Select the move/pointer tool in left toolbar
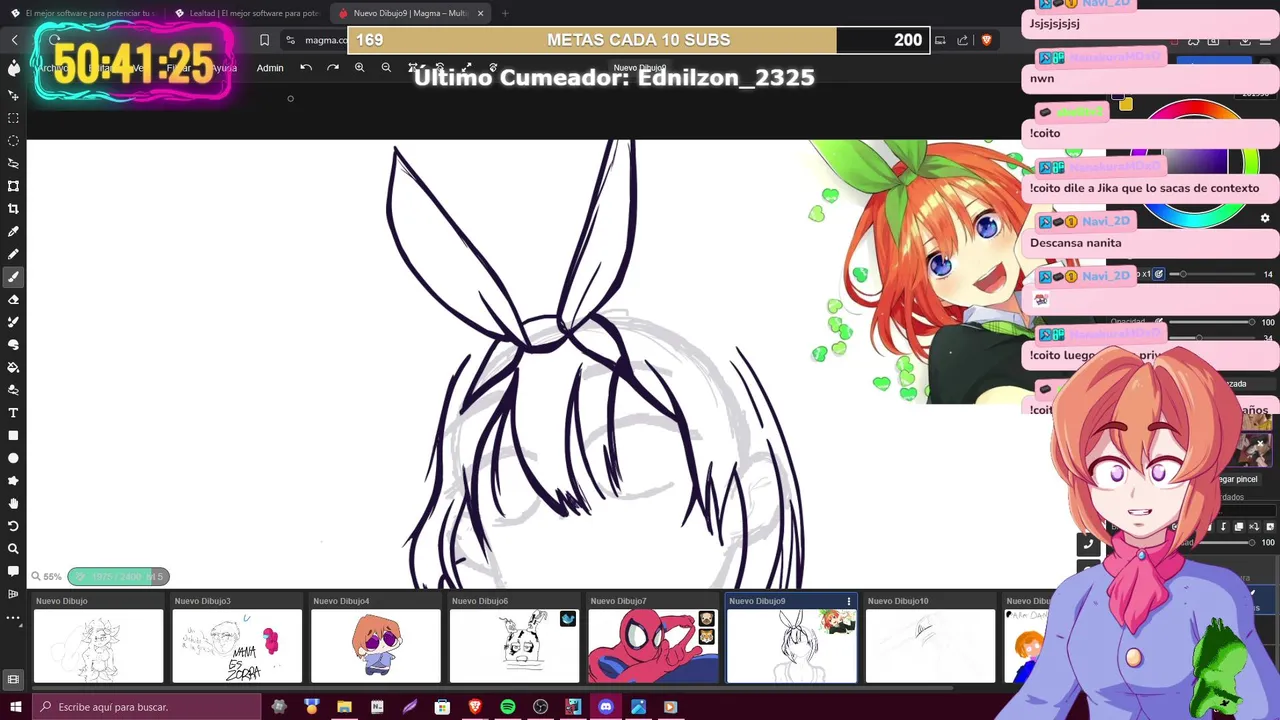The height and width of the screenshot is (720, 1280). pos(13,96)
